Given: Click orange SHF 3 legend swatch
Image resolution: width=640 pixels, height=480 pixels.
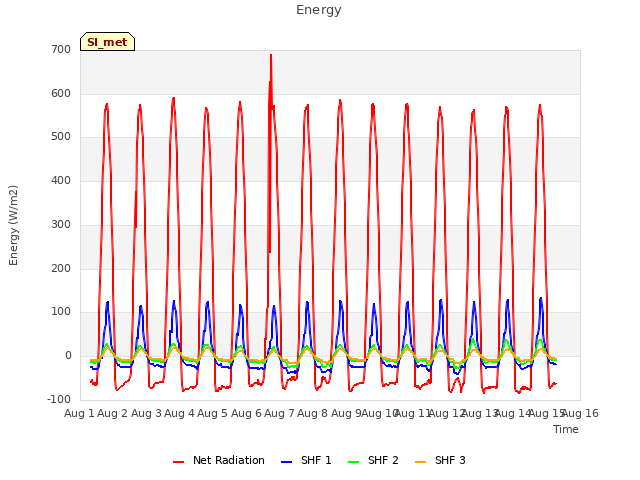Looking at the screenshot, I should coord(420,462).
